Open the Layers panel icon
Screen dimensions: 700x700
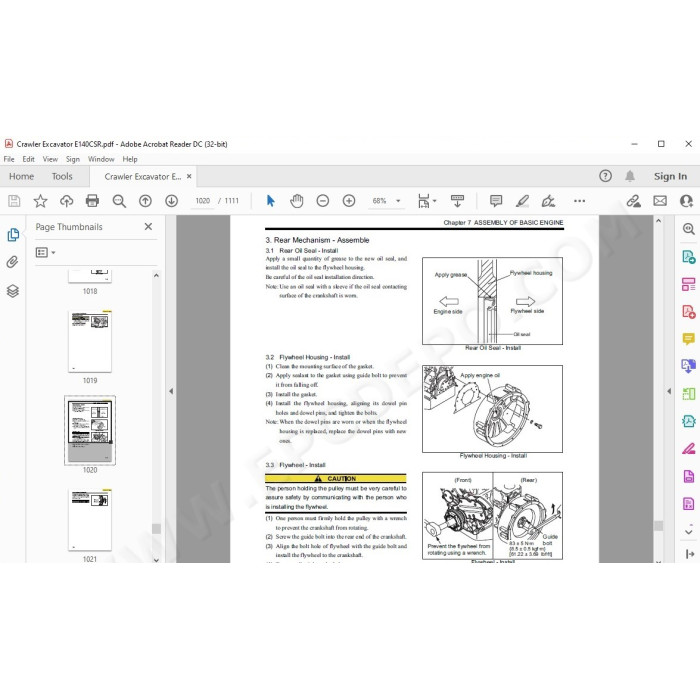point(12,291)
